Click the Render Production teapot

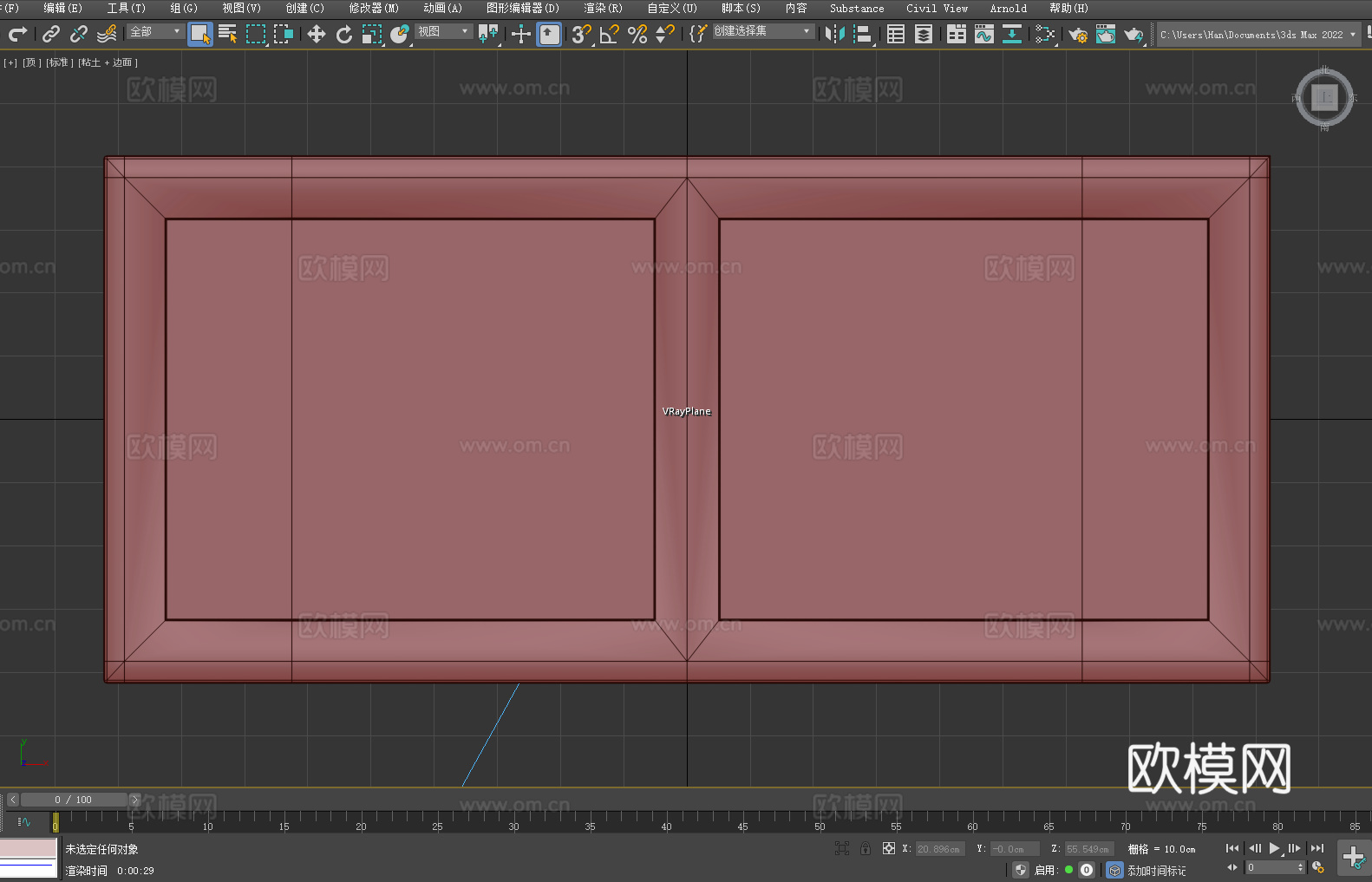[x=1134, y=34]
